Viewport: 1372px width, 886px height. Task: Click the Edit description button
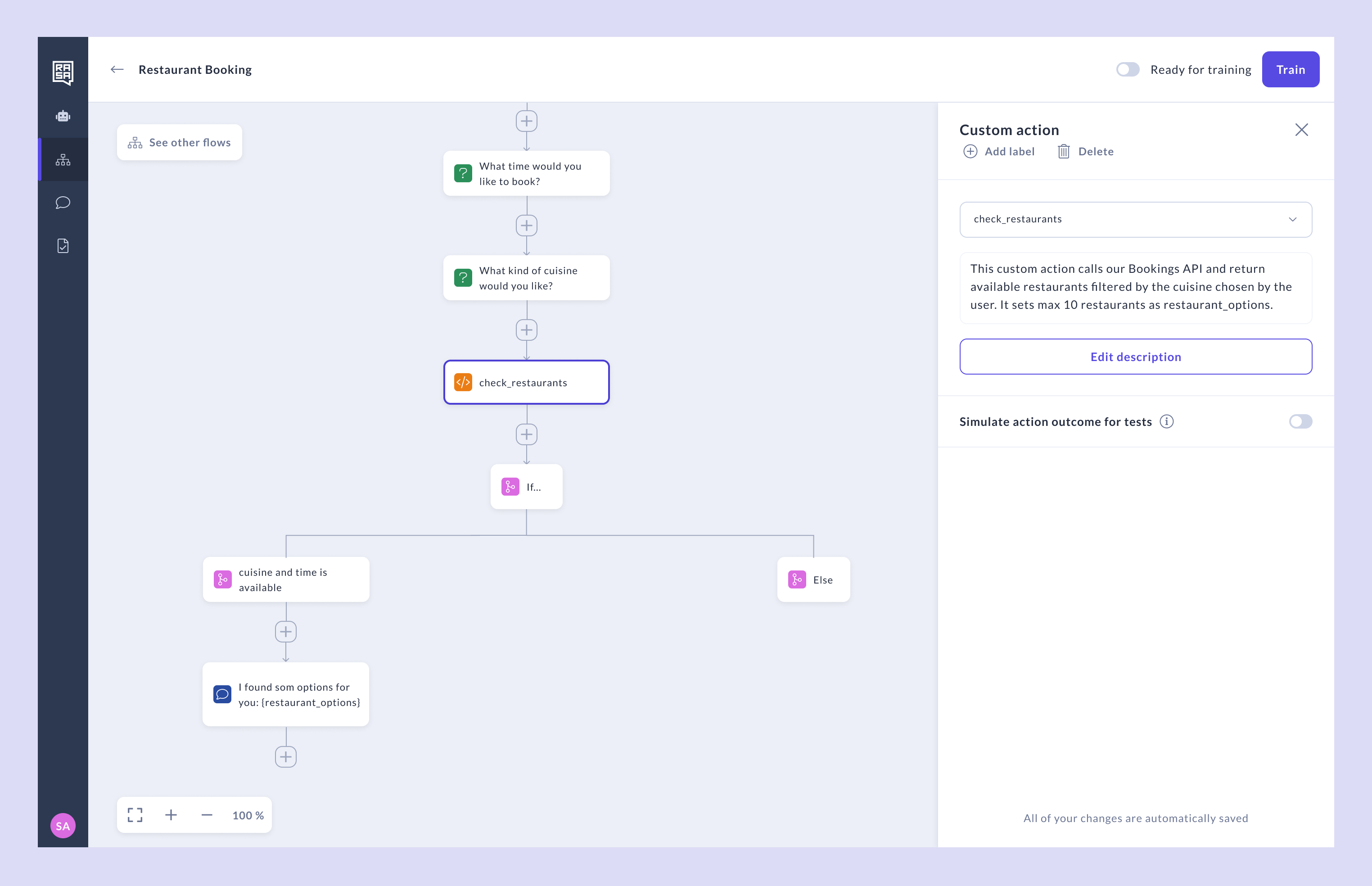[1135, 357]
